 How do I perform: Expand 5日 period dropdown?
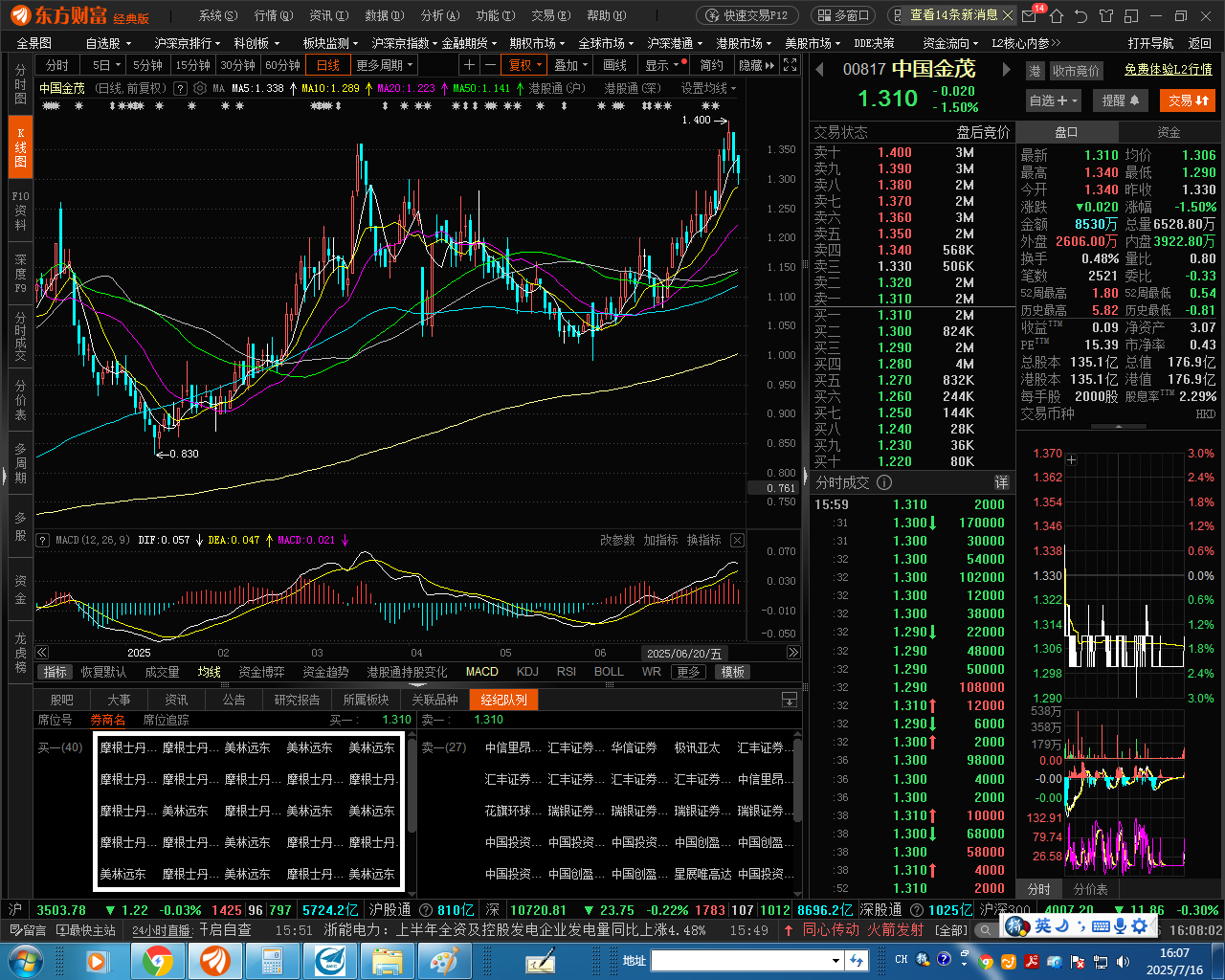click(x=105, y=65)
